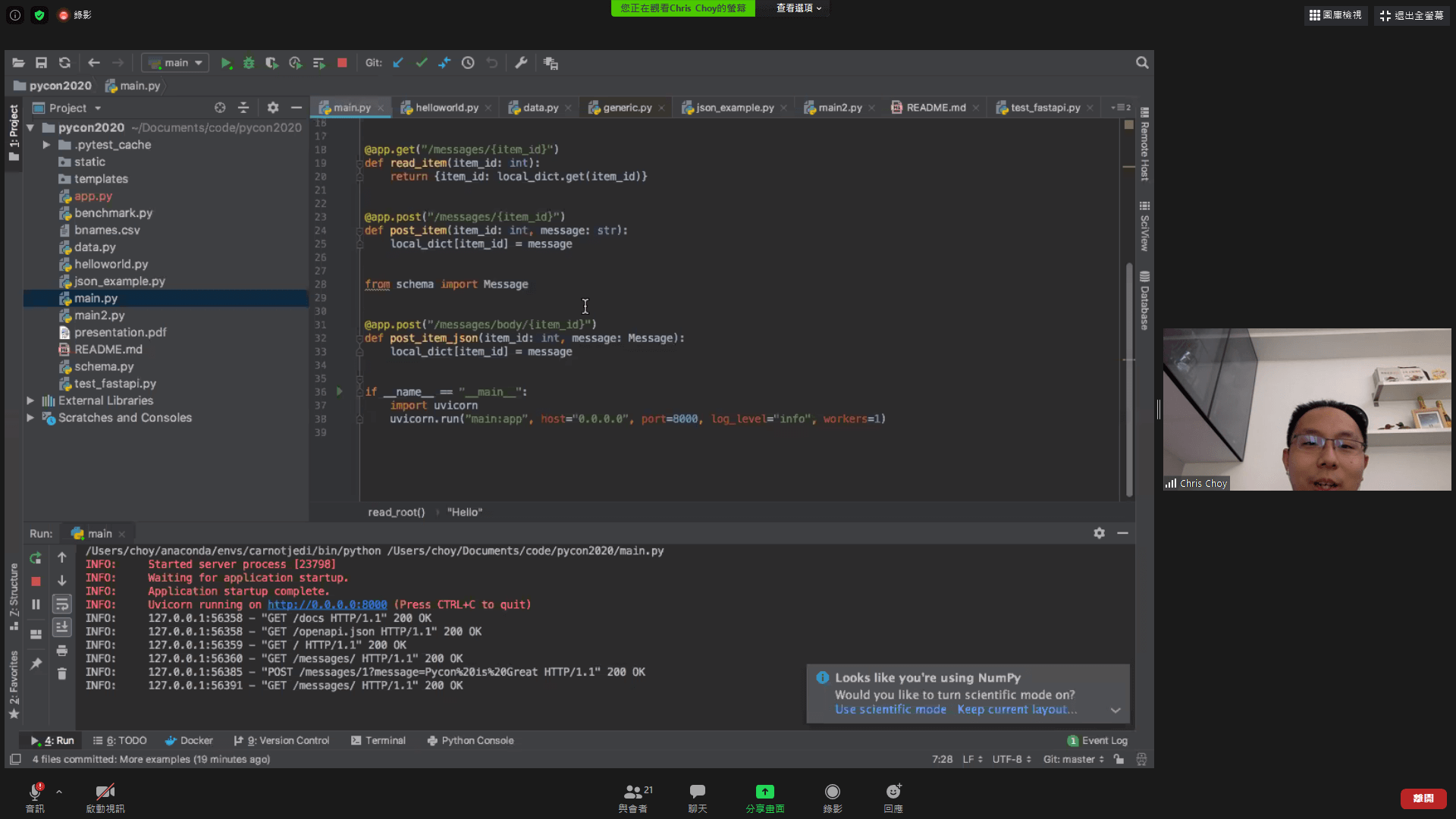Show hidden editor tabs list
Image resolution: width=1456 pixels, height=819 pixels.
[1121, 108]
